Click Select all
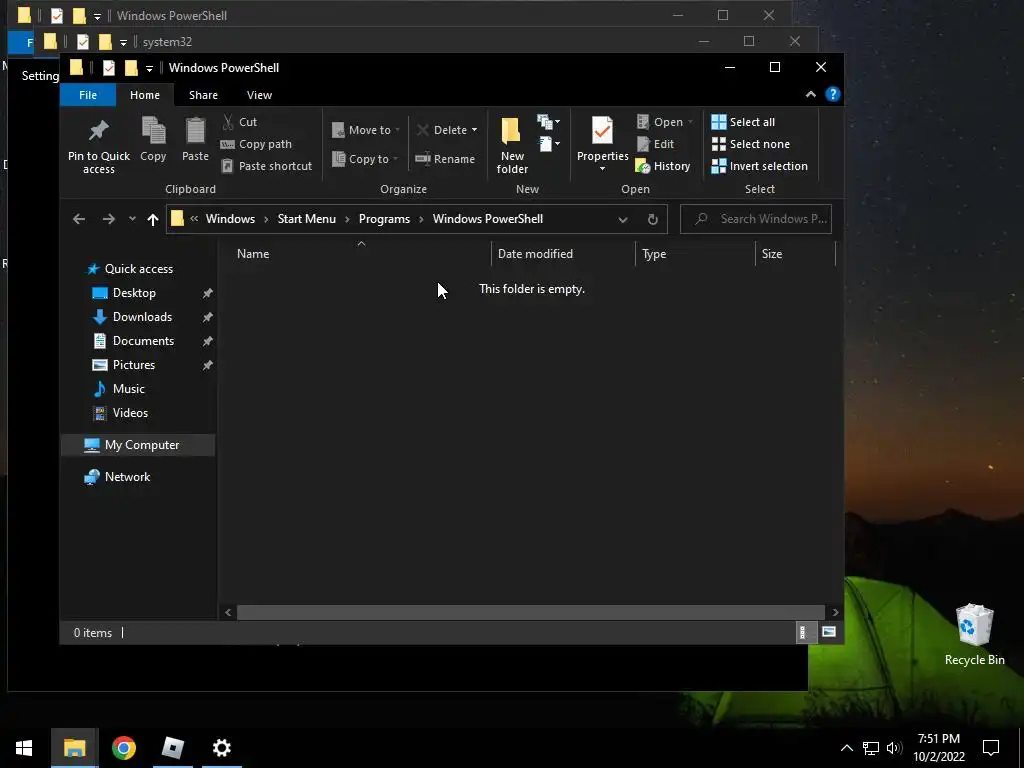This screenshot has height=768, width=1024. [x=743, y=122]
